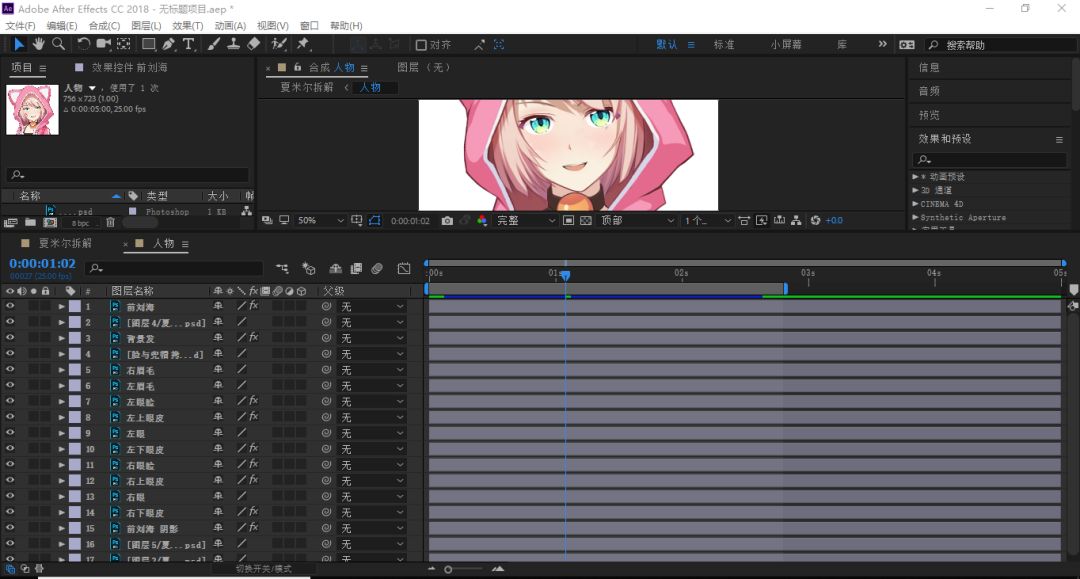Select the Rectangle shape tool

(x=148, y=44)
